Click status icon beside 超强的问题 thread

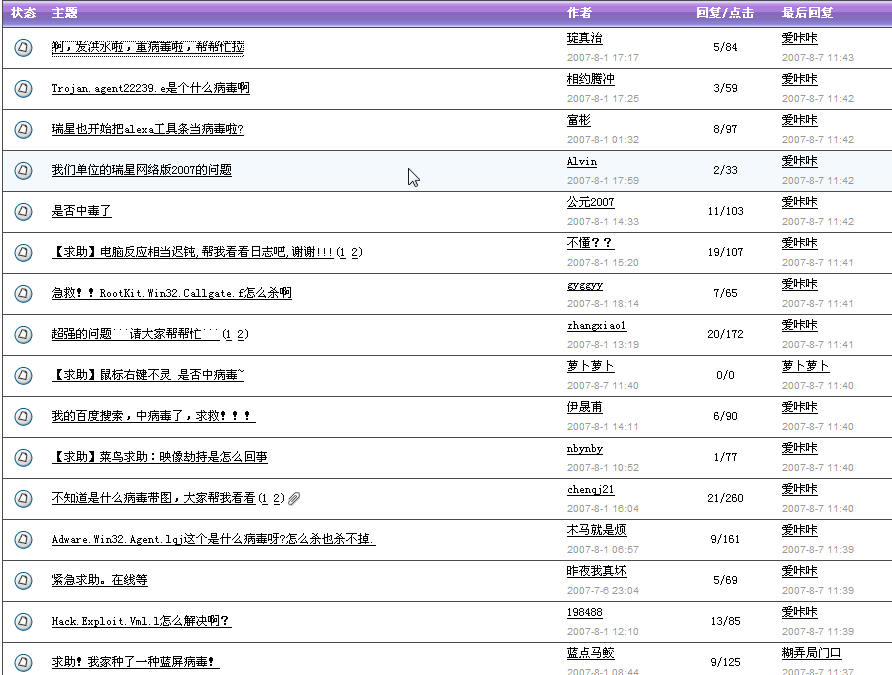click(23, 334)
